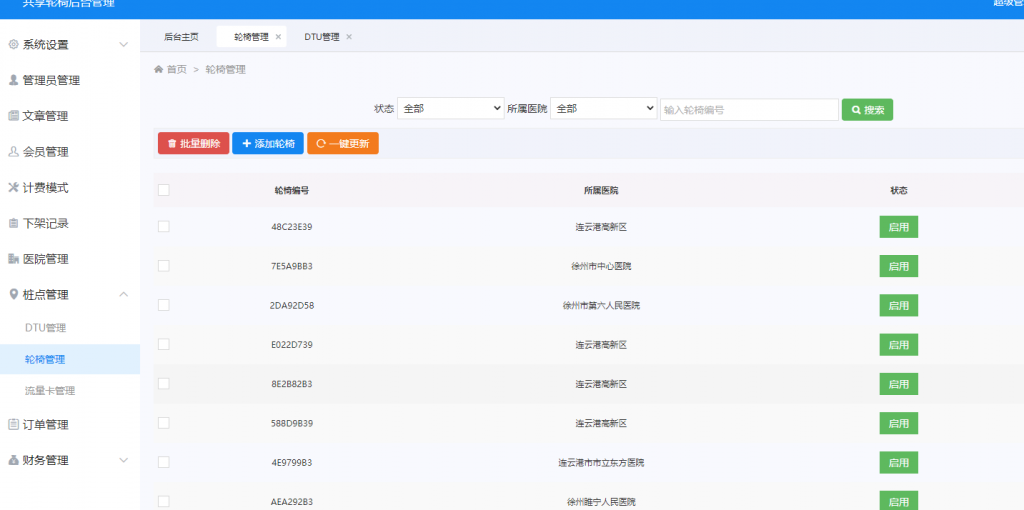
Task: Click the 徐州市中心医院 cell
Action: pyautogui.click(x=601, y=266)
